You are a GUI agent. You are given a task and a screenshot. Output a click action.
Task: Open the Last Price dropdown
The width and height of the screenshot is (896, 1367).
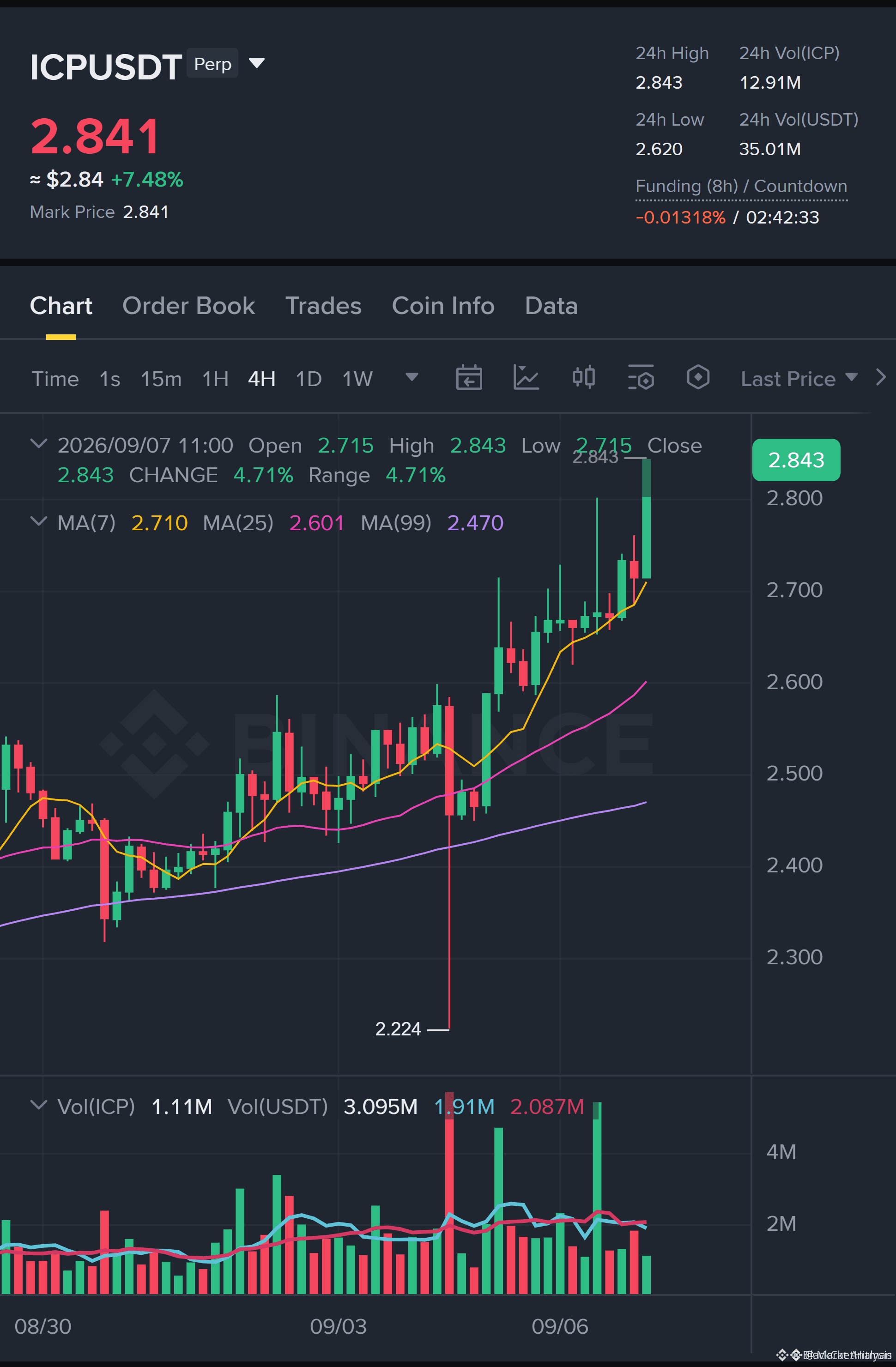pyautogui.click(x=799, y=379)
